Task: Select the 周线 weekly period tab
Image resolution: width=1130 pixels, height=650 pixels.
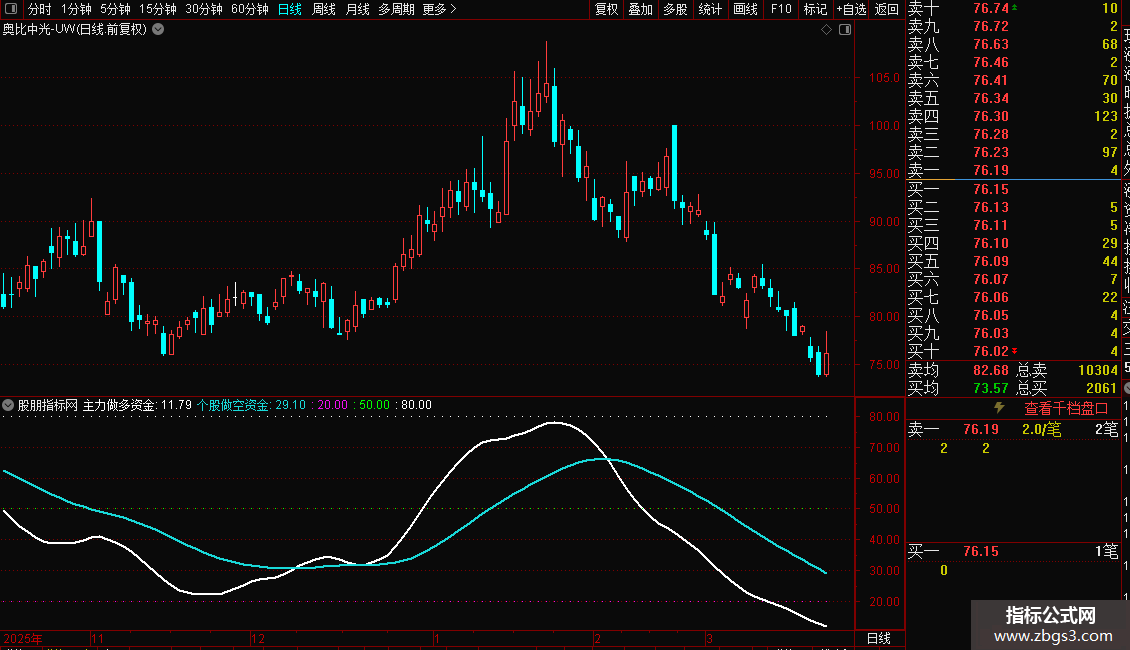Action: [x=324, y=9]
